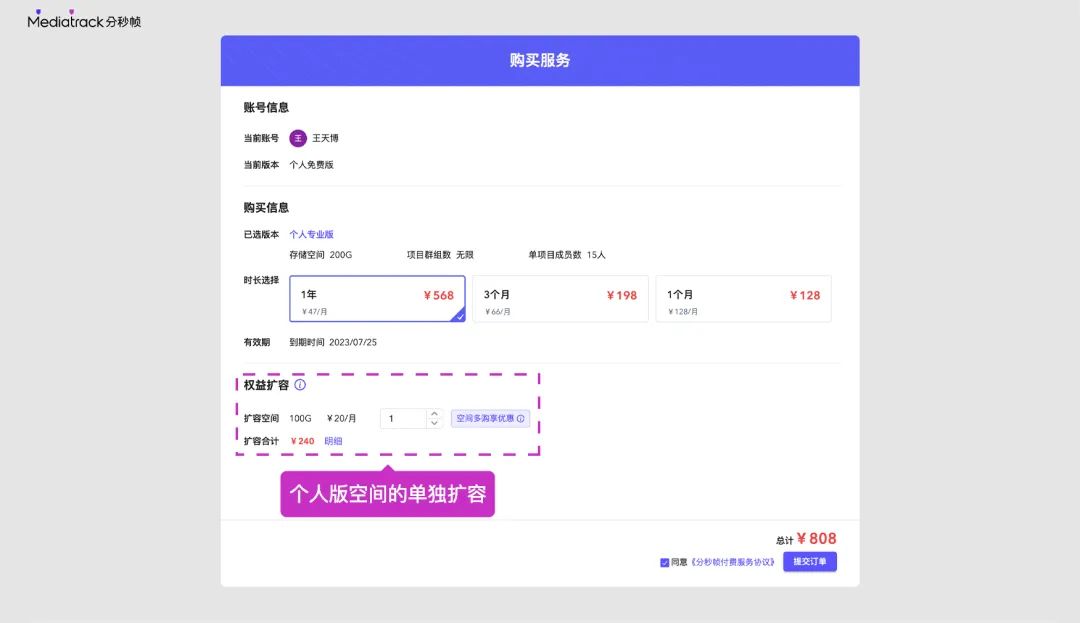Click the 购买服务 header title
This screenshot has width=1080, height=623.
pyautogui.click(x=540, y=61)
